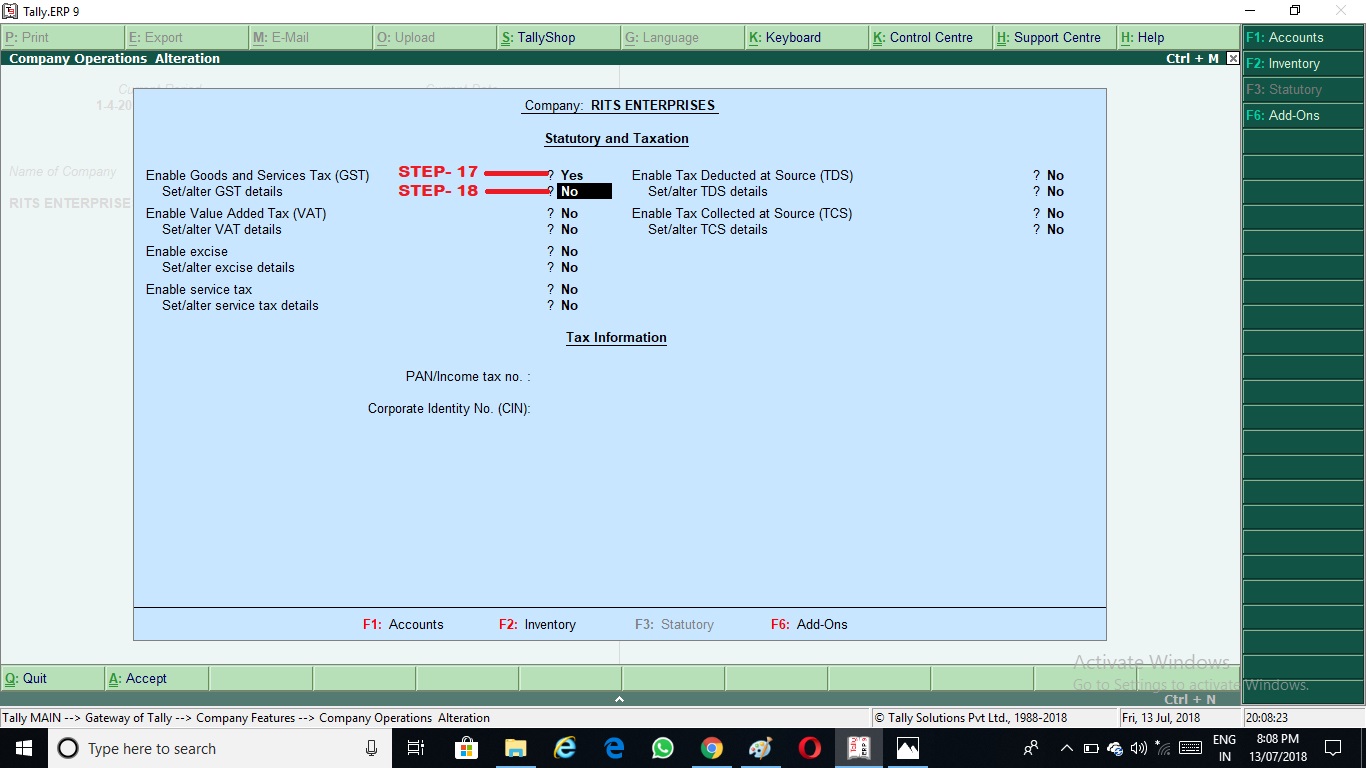
Task: Click the volume speaker icon
Action: click(x=1138, y=748)
